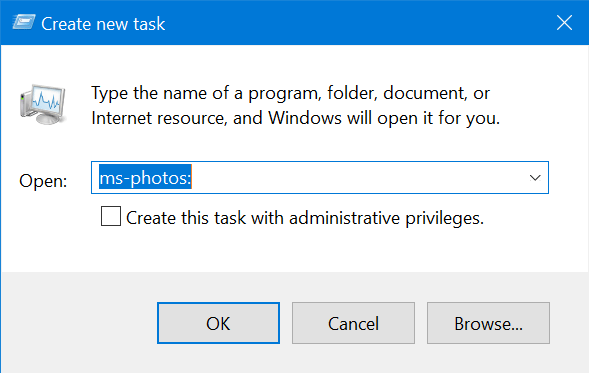The image size is (589, 373).
Task: Click the 'Create this task with administrative privileges' label
Action: click(x=305, y=218)
